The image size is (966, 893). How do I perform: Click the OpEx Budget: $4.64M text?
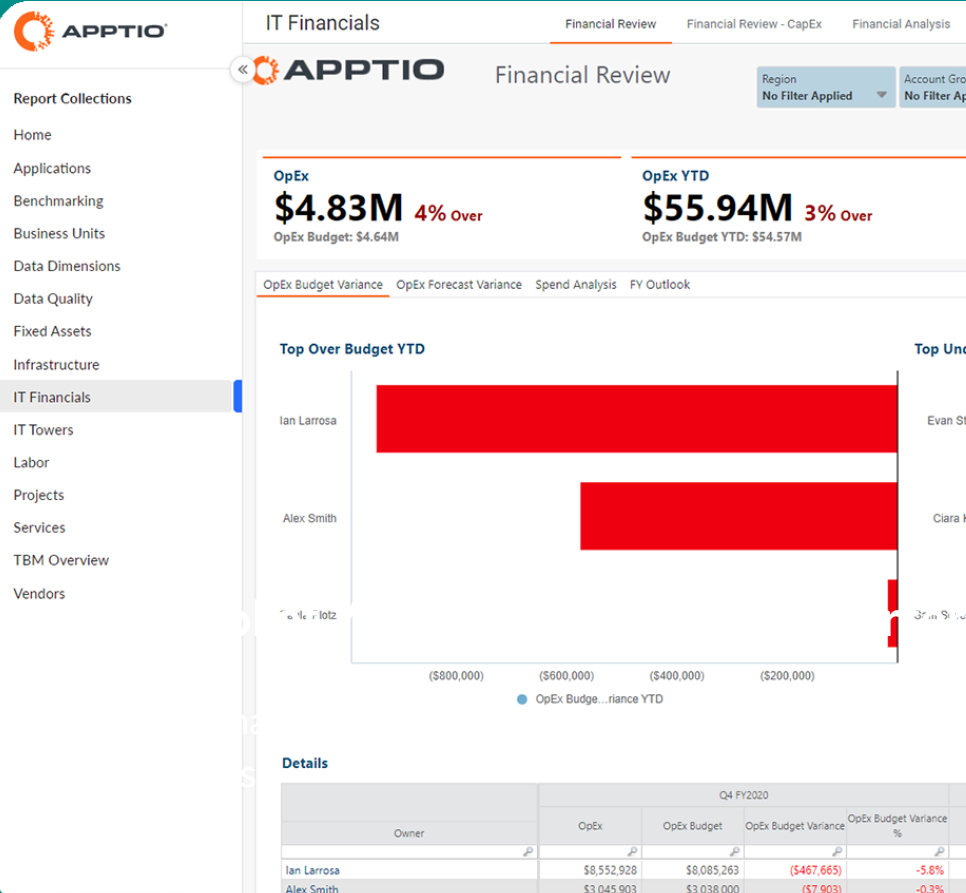click(x=336, y=237)
